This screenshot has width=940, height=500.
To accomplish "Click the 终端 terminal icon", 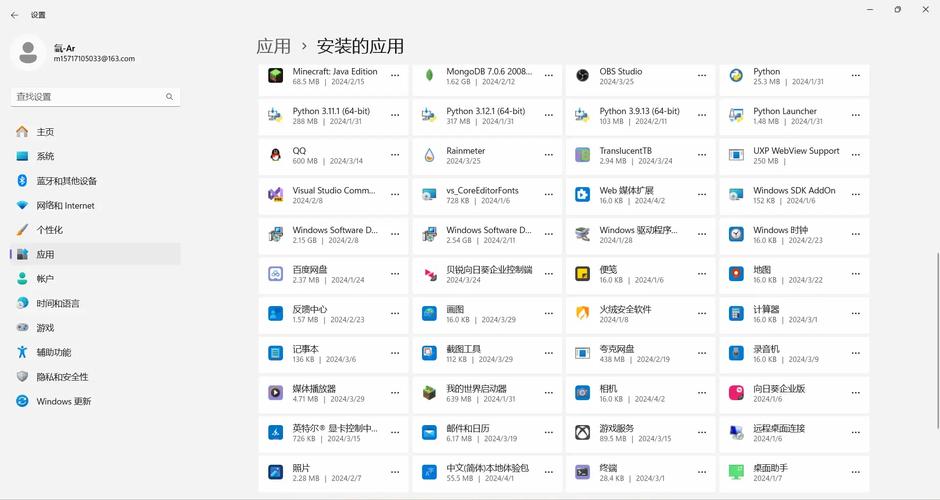I will tap(583, 472).
